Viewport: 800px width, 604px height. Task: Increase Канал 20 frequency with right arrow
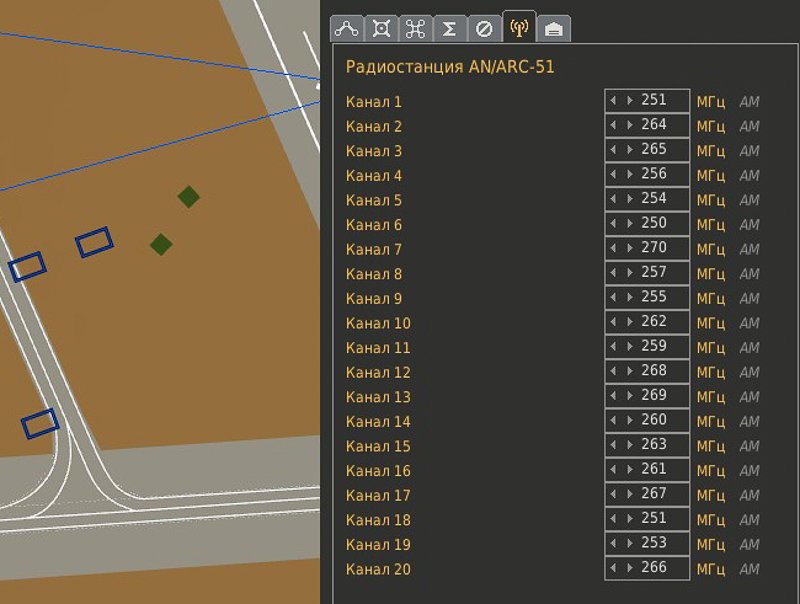(x=629, y=569)
